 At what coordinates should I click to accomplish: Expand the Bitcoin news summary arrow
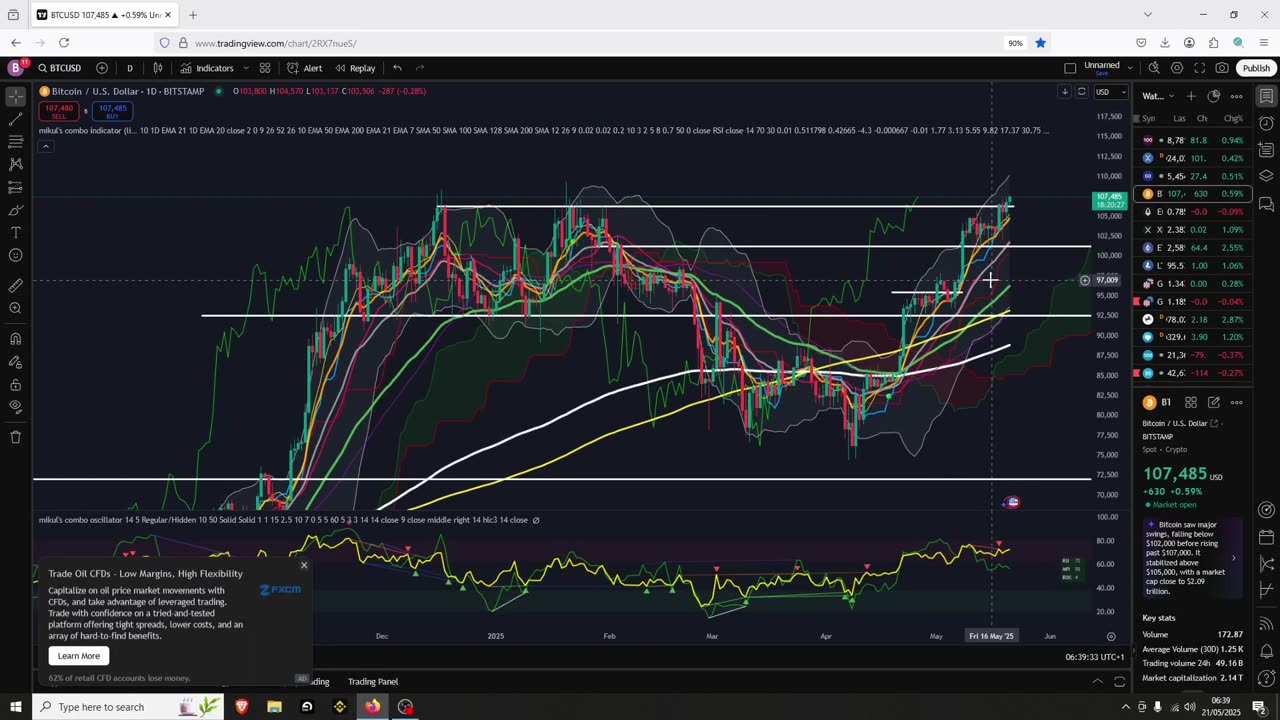click(1233, 558)
